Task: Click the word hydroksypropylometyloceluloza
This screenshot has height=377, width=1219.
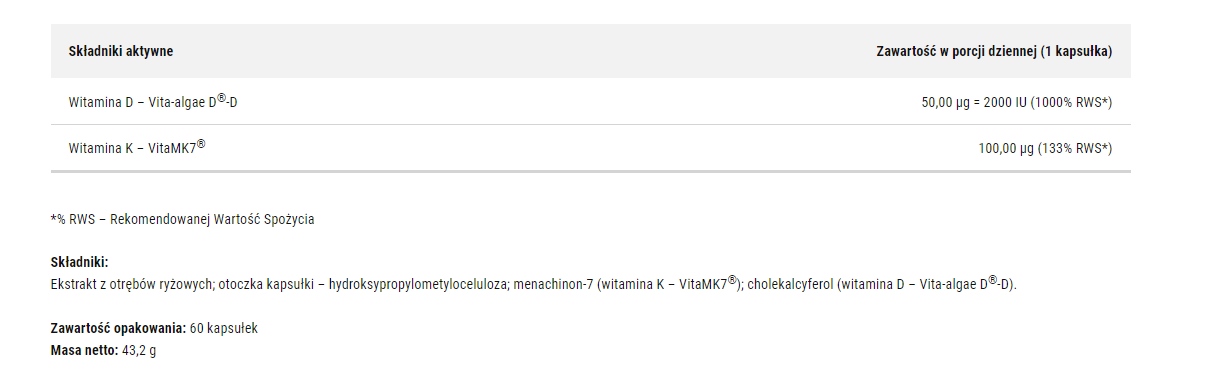Action: [x=419, y=285]
